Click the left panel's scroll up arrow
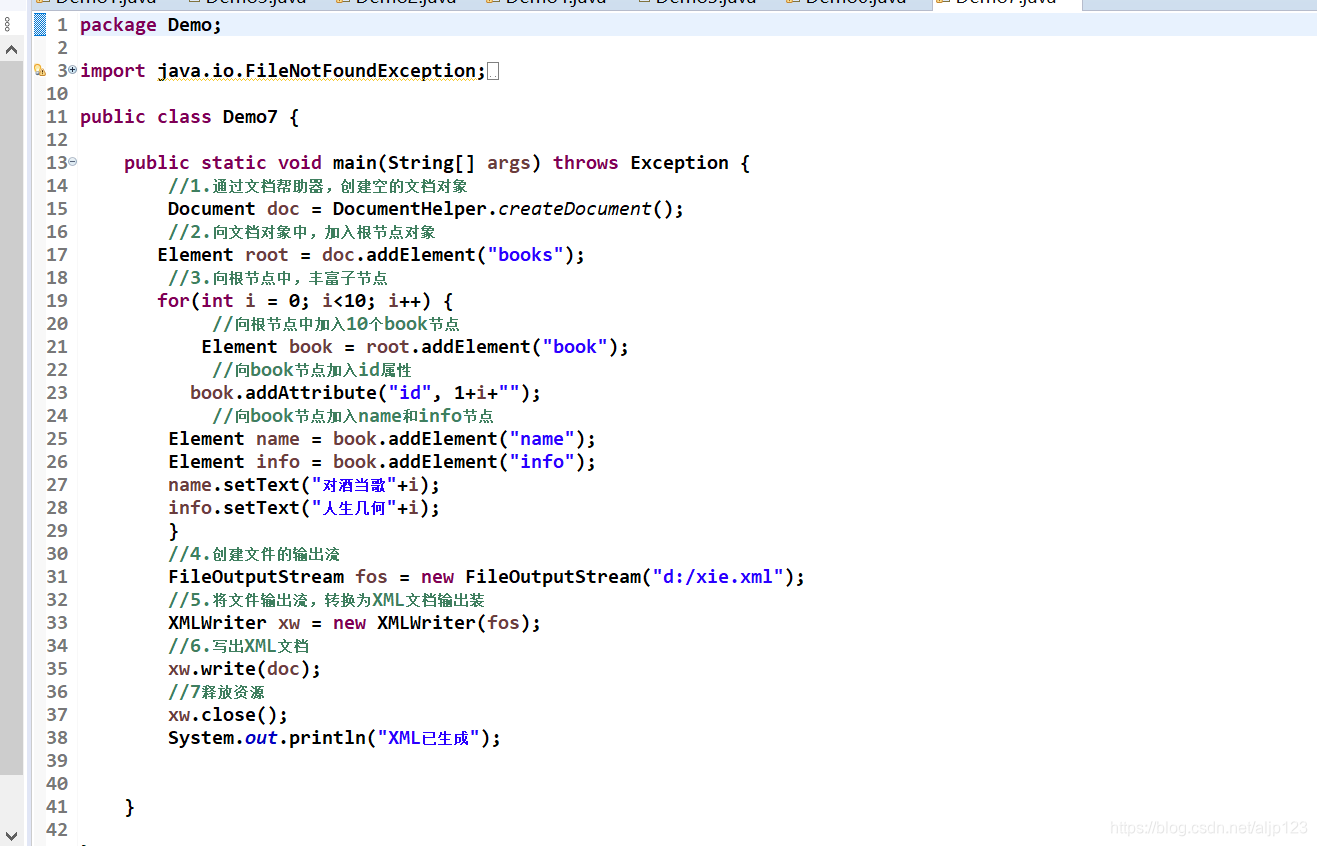The image size is (1317, 846). (x=12, y=49)
